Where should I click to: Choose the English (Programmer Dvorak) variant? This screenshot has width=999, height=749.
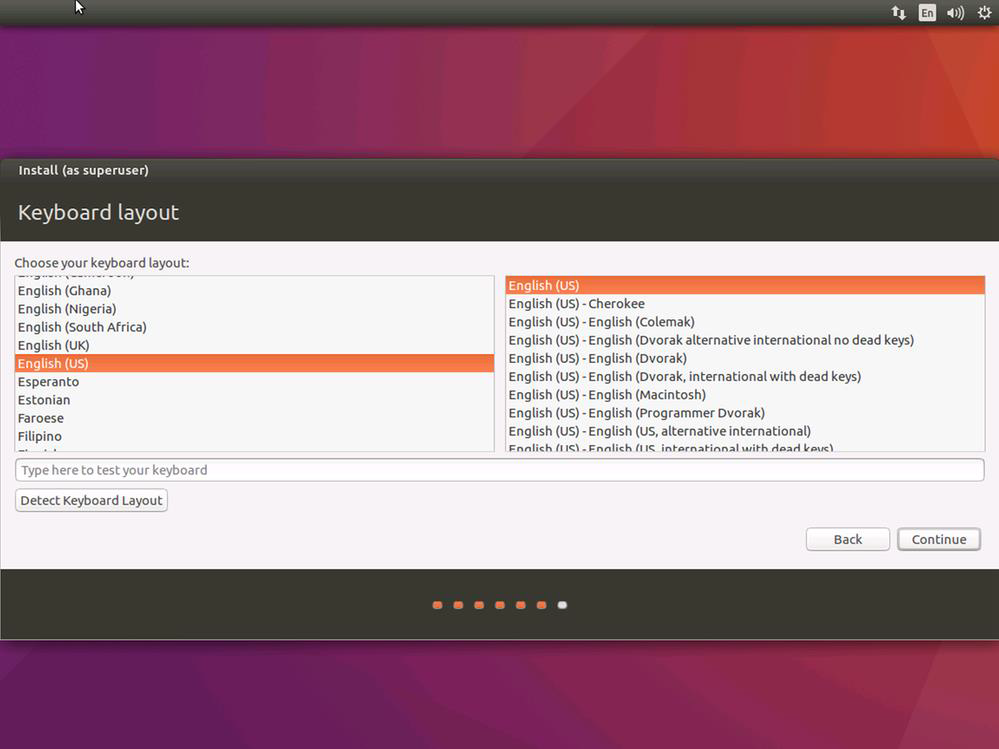pos(636,413)
